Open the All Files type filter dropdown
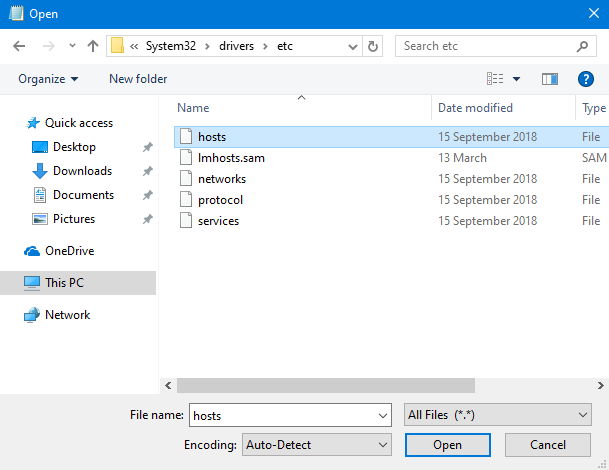 [x=498, y=415]
